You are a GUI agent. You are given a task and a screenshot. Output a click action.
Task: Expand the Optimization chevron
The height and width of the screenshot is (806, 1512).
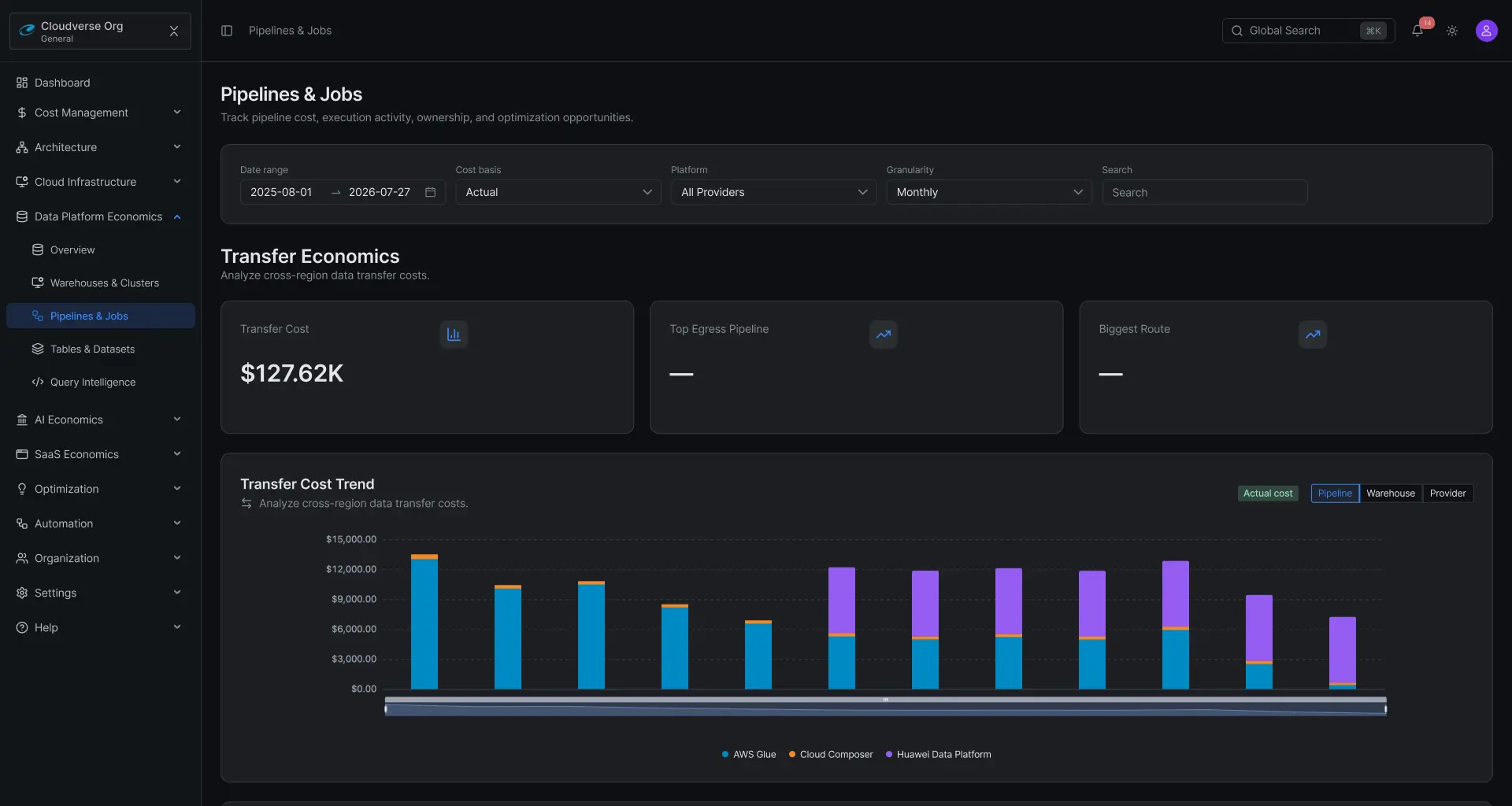click(177, 489)
